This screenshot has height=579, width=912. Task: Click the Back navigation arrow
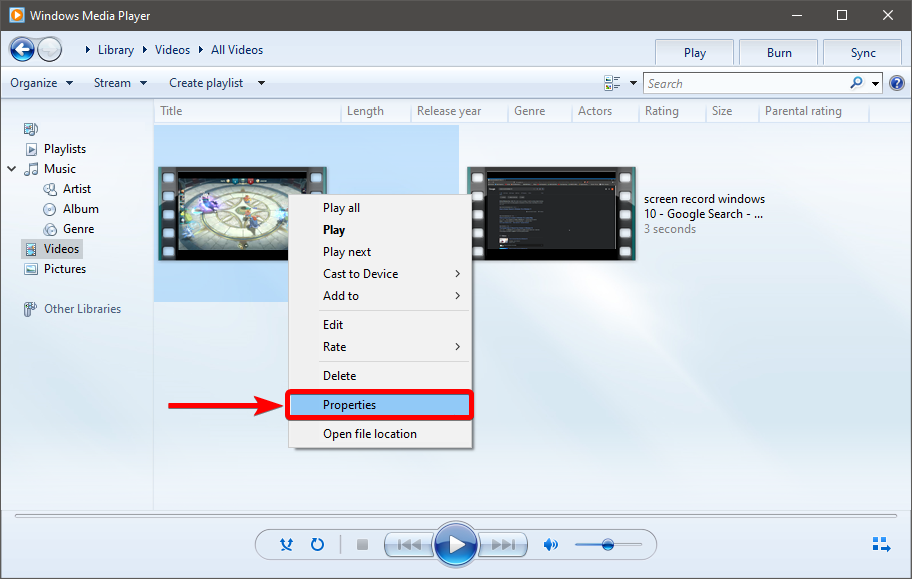coord(23,49)
